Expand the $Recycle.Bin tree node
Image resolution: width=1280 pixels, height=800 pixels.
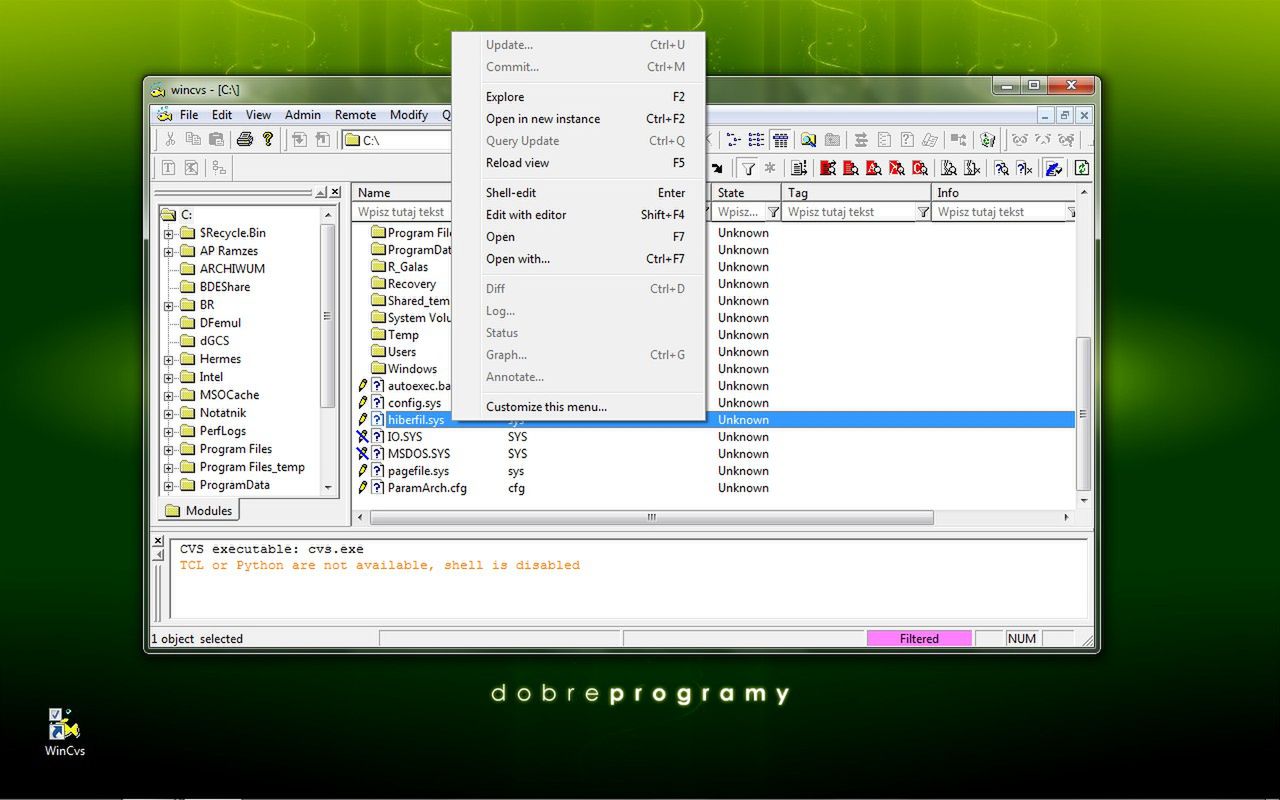click(x=169, y=233)
